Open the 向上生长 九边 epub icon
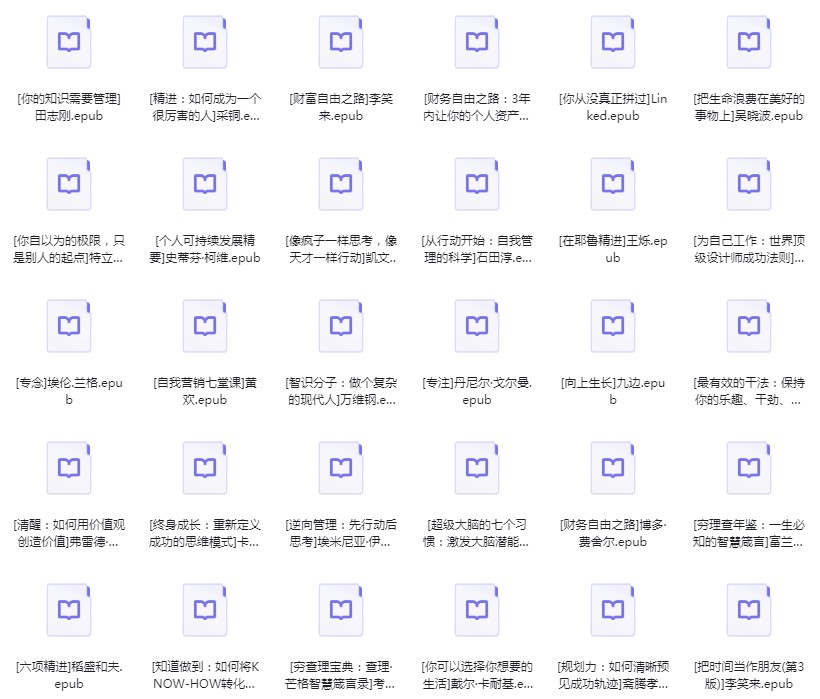 tap(613, 326)
